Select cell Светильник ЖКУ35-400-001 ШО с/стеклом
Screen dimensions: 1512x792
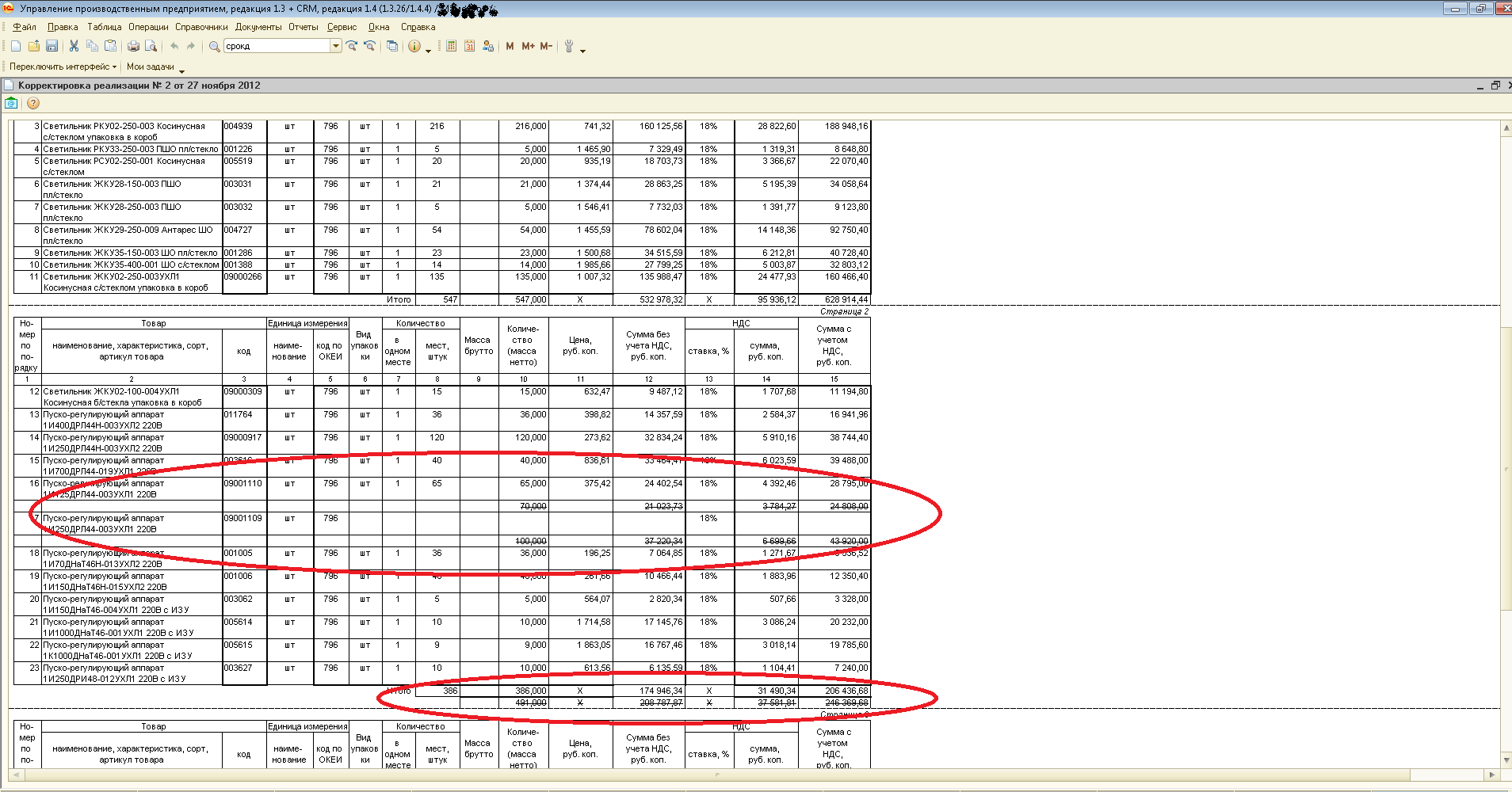pyautogui.click(x=132, y=265)
